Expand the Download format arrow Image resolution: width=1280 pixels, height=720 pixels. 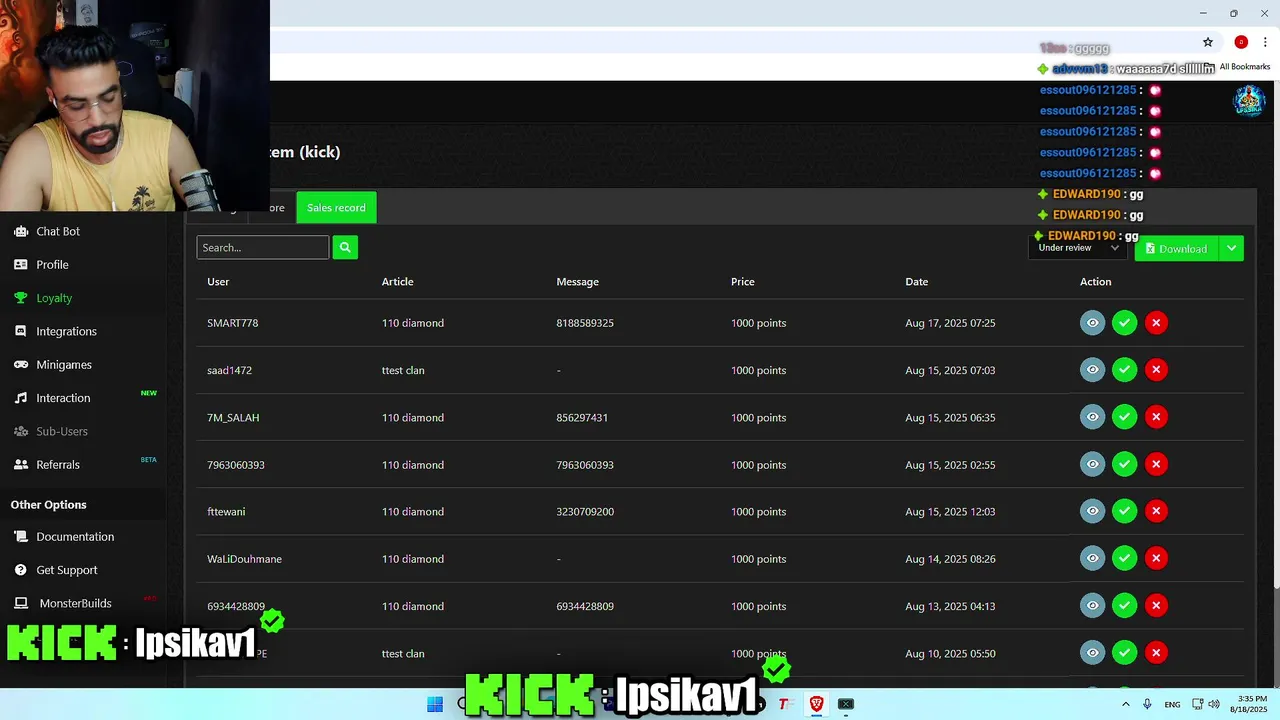1232,248
